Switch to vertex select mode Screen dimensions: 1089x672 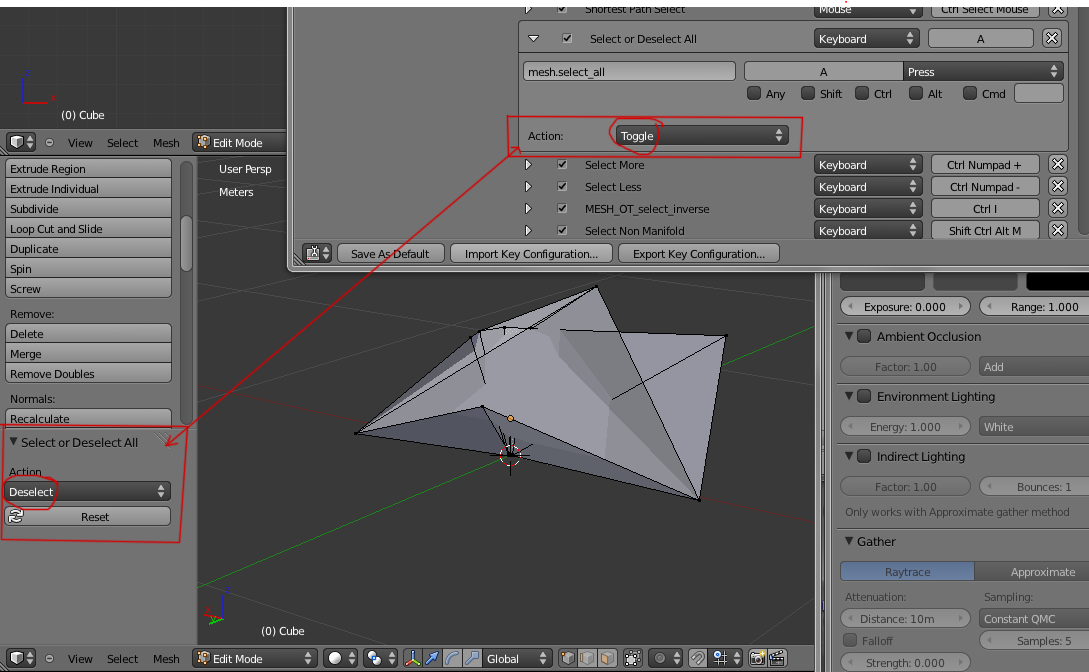coord(567,658)
